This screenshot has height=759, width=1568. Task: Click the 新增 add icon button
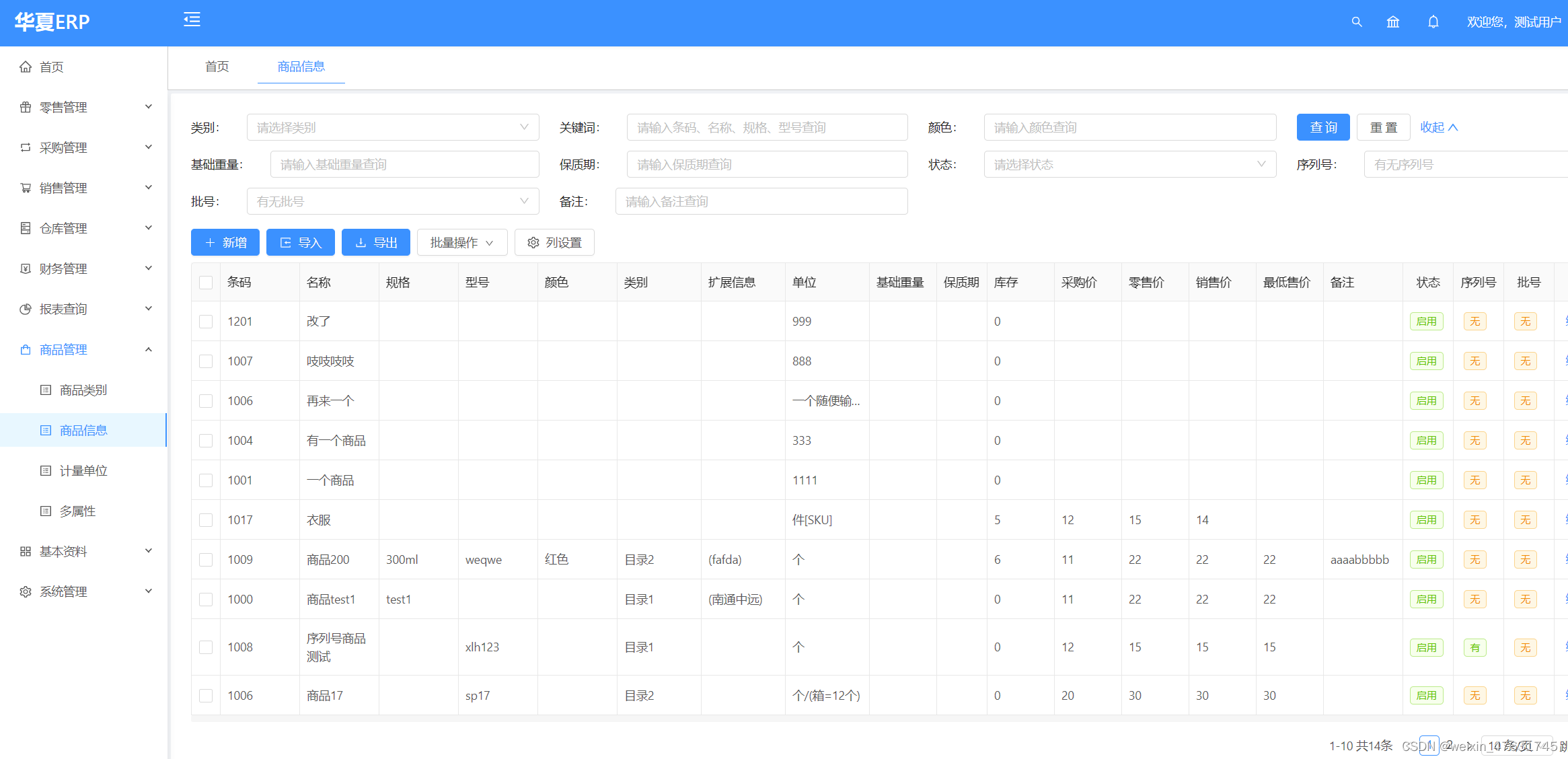225,242
